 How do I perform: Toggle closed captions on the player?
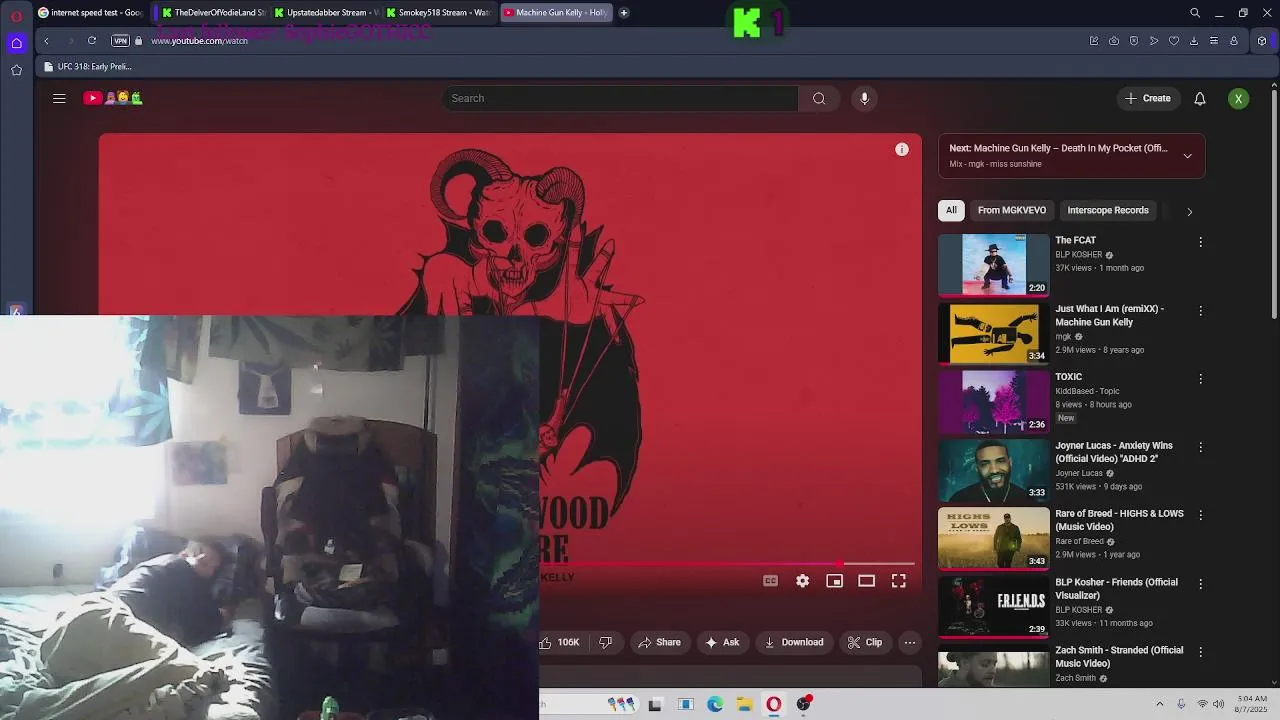tap(771, 581)
